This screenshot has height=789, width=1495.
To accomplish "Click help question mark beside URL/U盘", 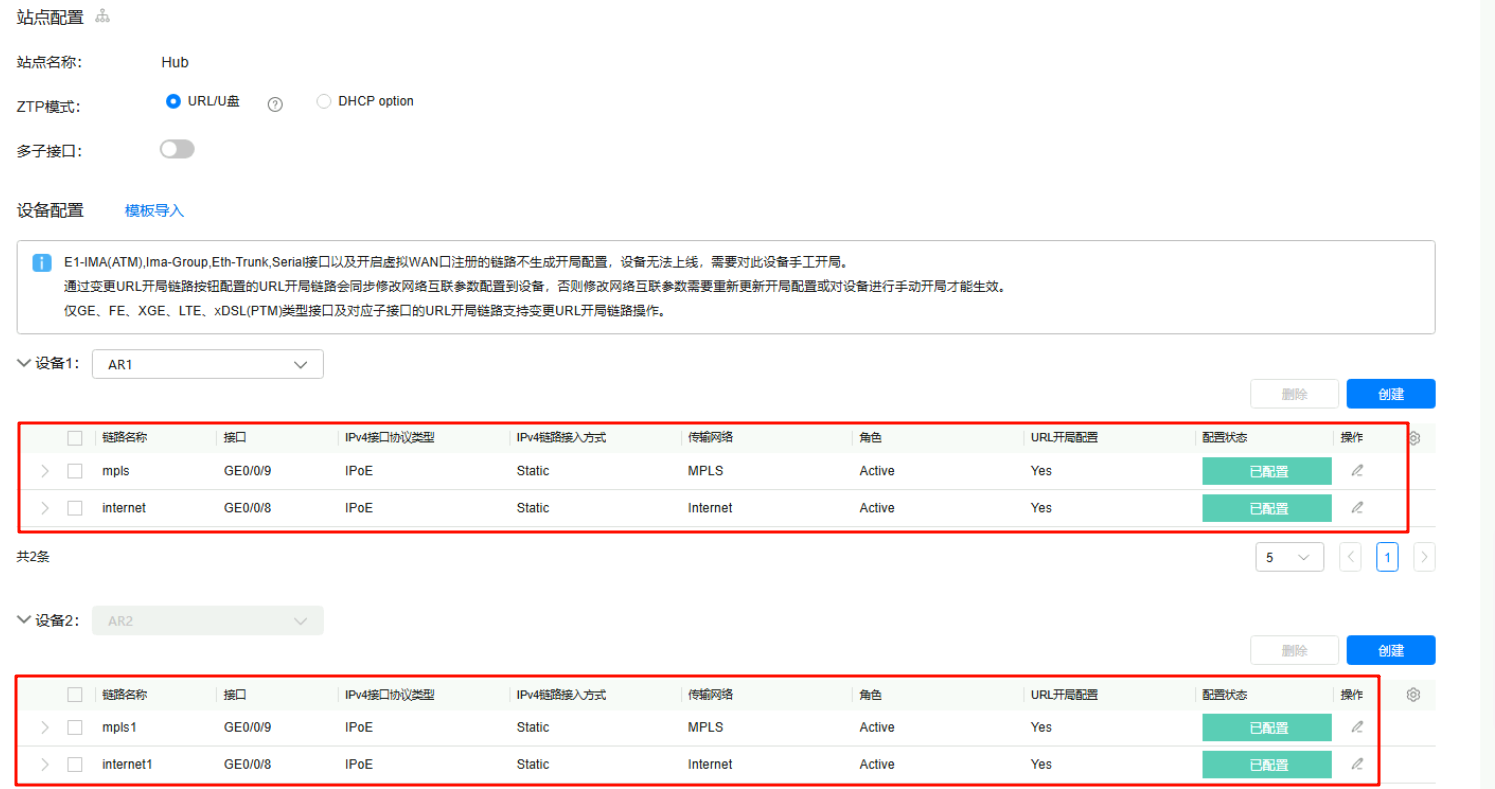I will [x=275, y=104].
